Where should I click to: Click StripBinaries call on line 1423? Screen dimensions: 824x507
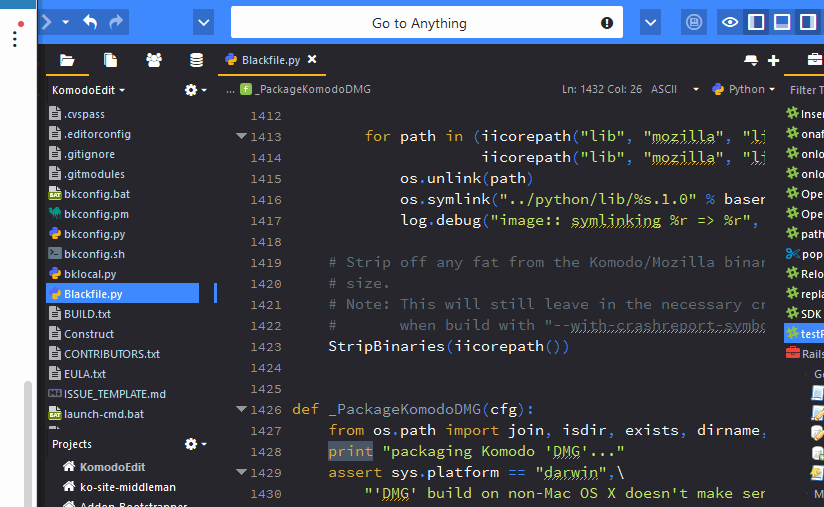click(448, 346)
